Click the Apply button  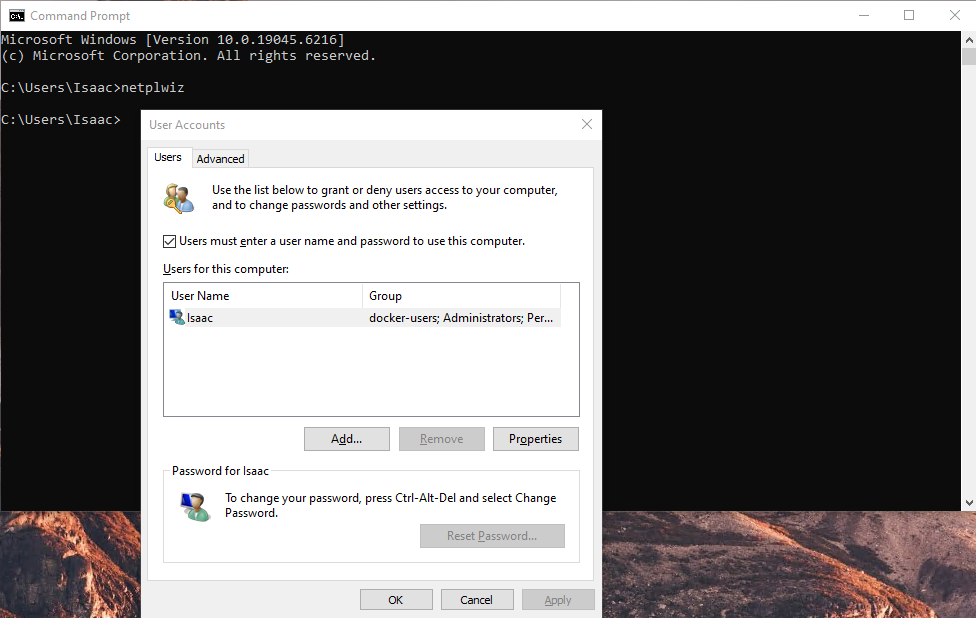coord(558,600)
